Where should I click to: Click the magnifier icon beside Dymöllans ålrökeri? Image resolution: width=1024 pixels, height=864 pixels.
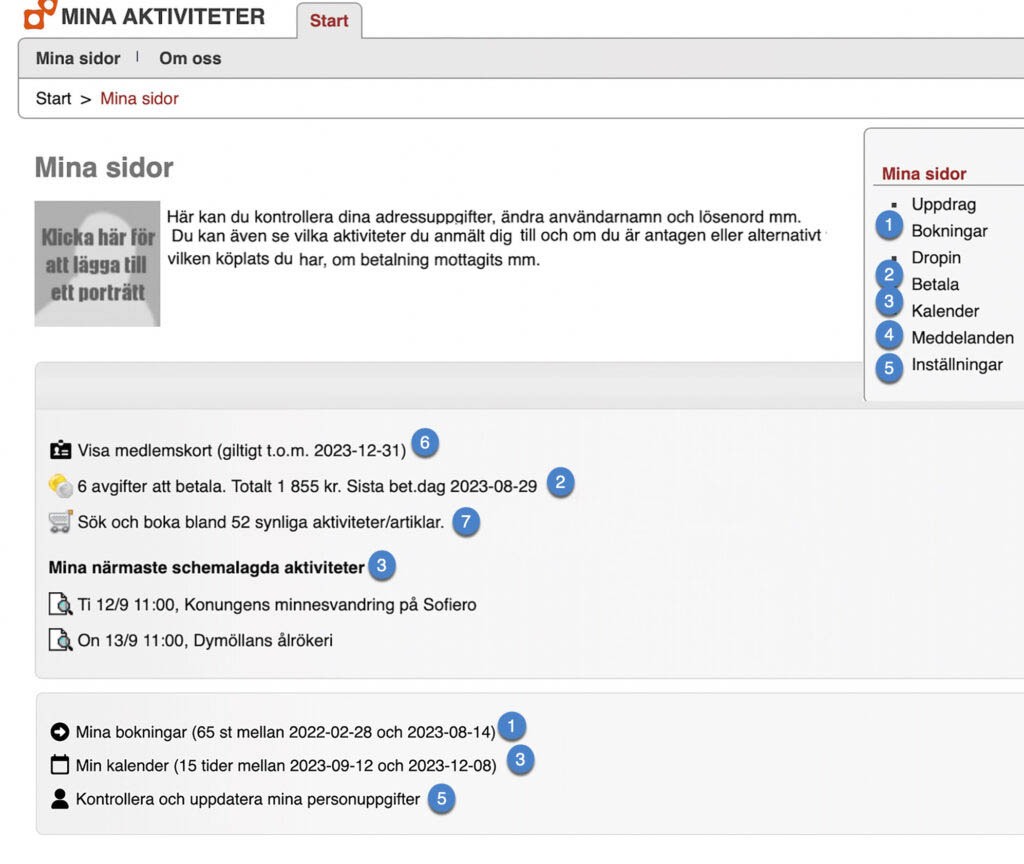(60, 640)
